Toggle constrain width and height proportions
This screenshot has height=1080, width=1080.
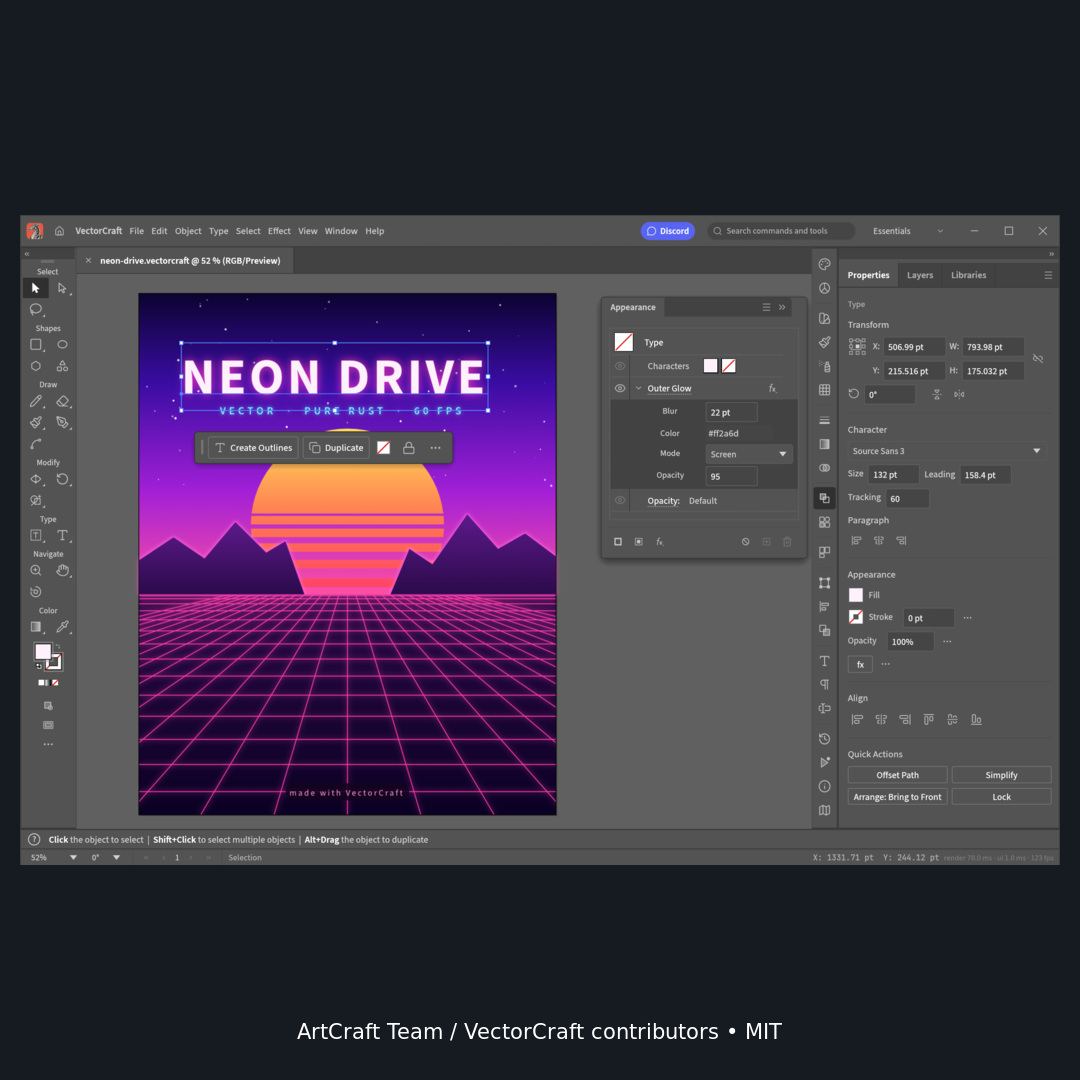tap(1038, 359)
